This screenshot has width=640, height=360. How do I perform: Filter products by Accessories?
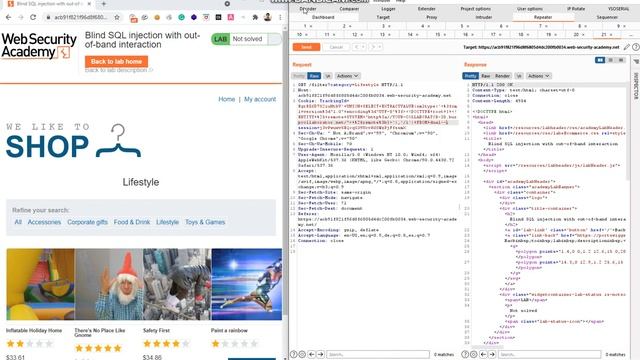(x=44, y=222)
